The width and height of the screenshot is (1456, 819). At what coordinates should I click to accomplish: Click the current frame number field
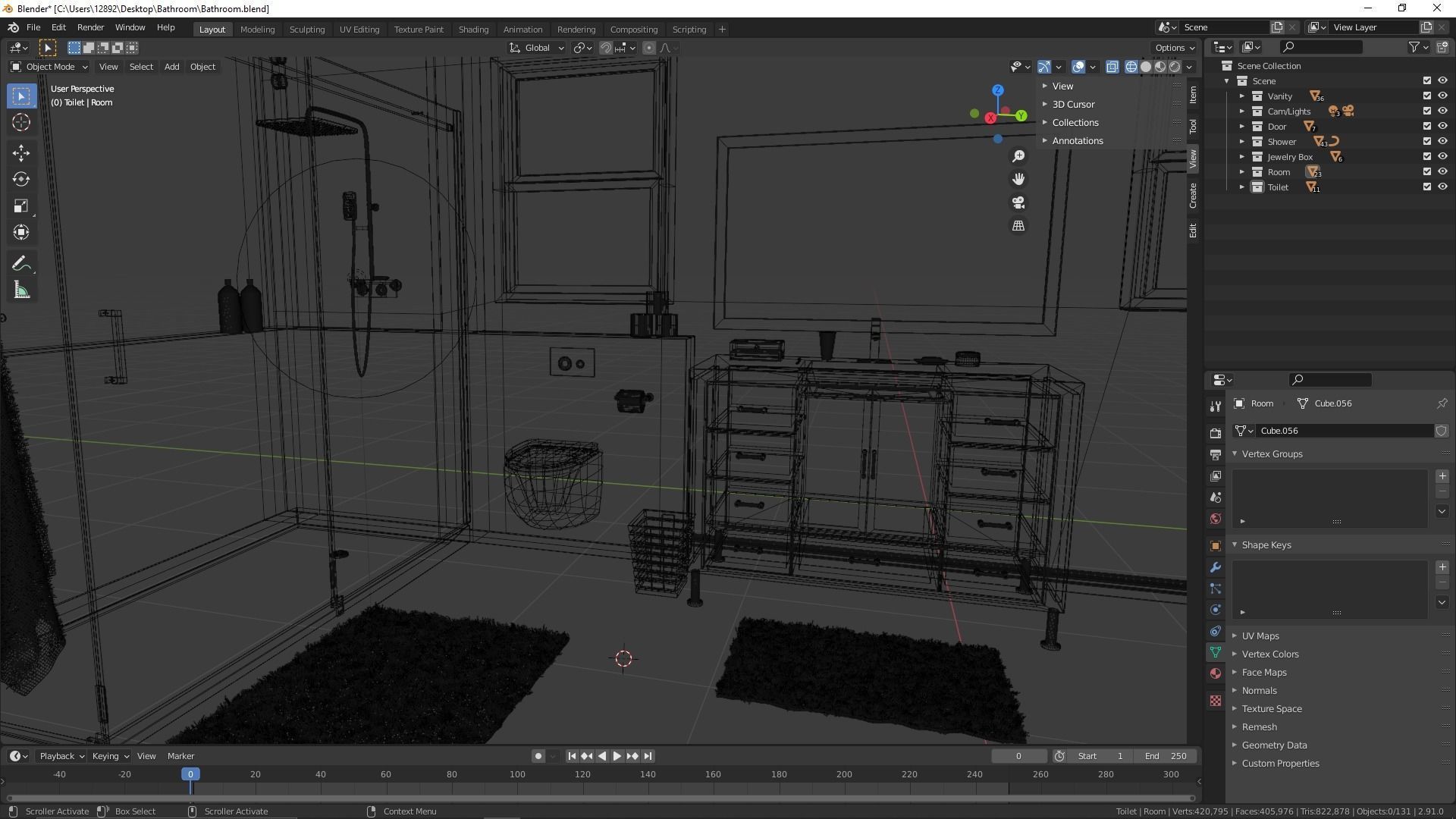pyautogui.click(x=1018, y=756)
